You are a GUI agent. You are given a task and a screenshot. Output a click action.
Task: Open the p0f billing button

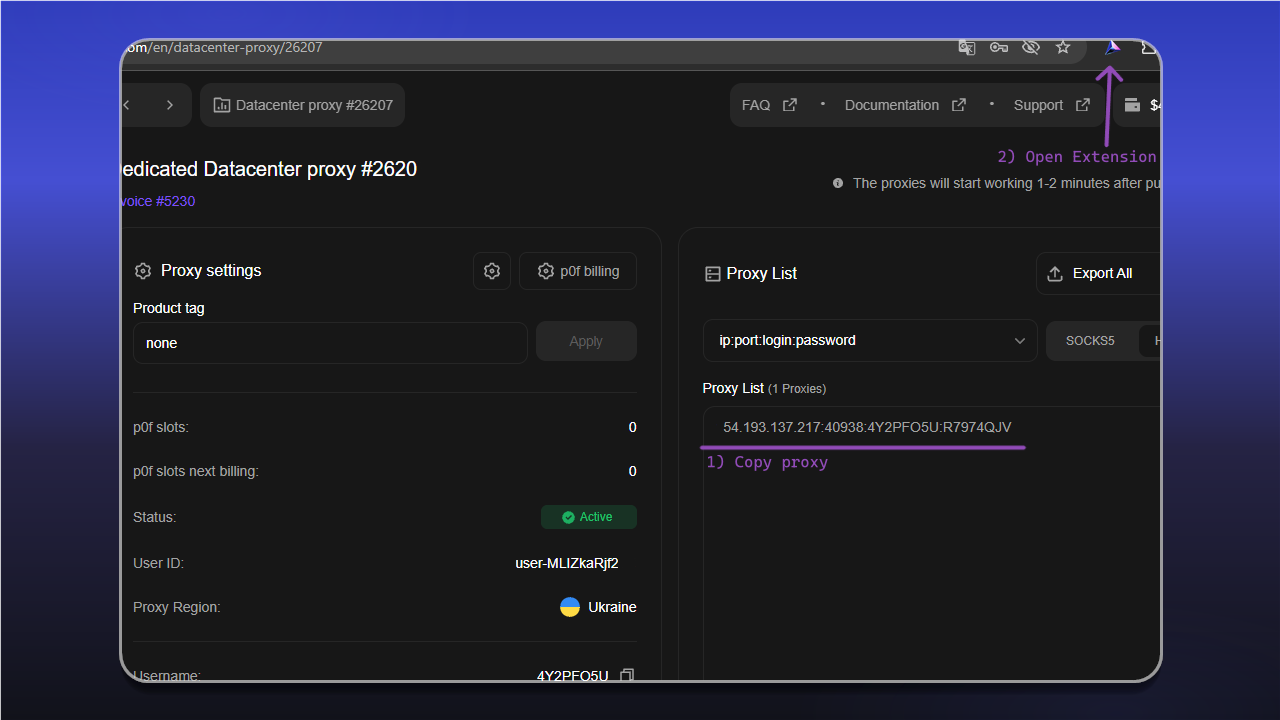pos(578,271)
